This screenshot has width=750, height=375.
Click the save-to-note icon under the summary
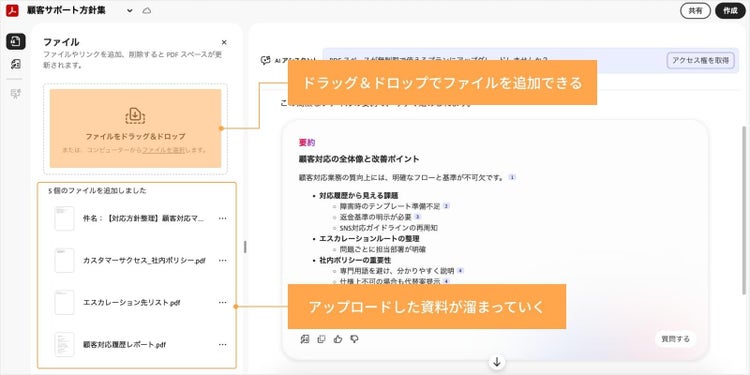tap(305, 339)
